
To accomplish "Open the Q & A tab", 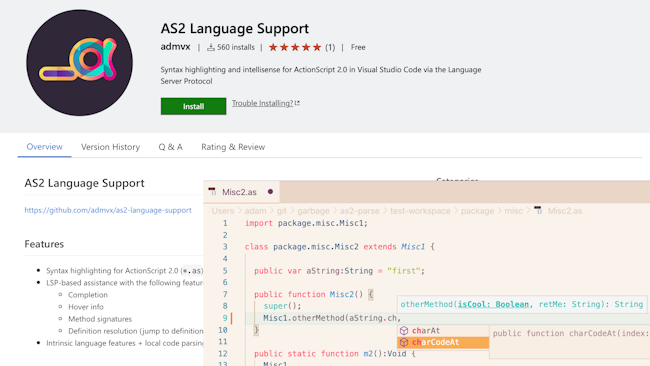I will 170,147.
